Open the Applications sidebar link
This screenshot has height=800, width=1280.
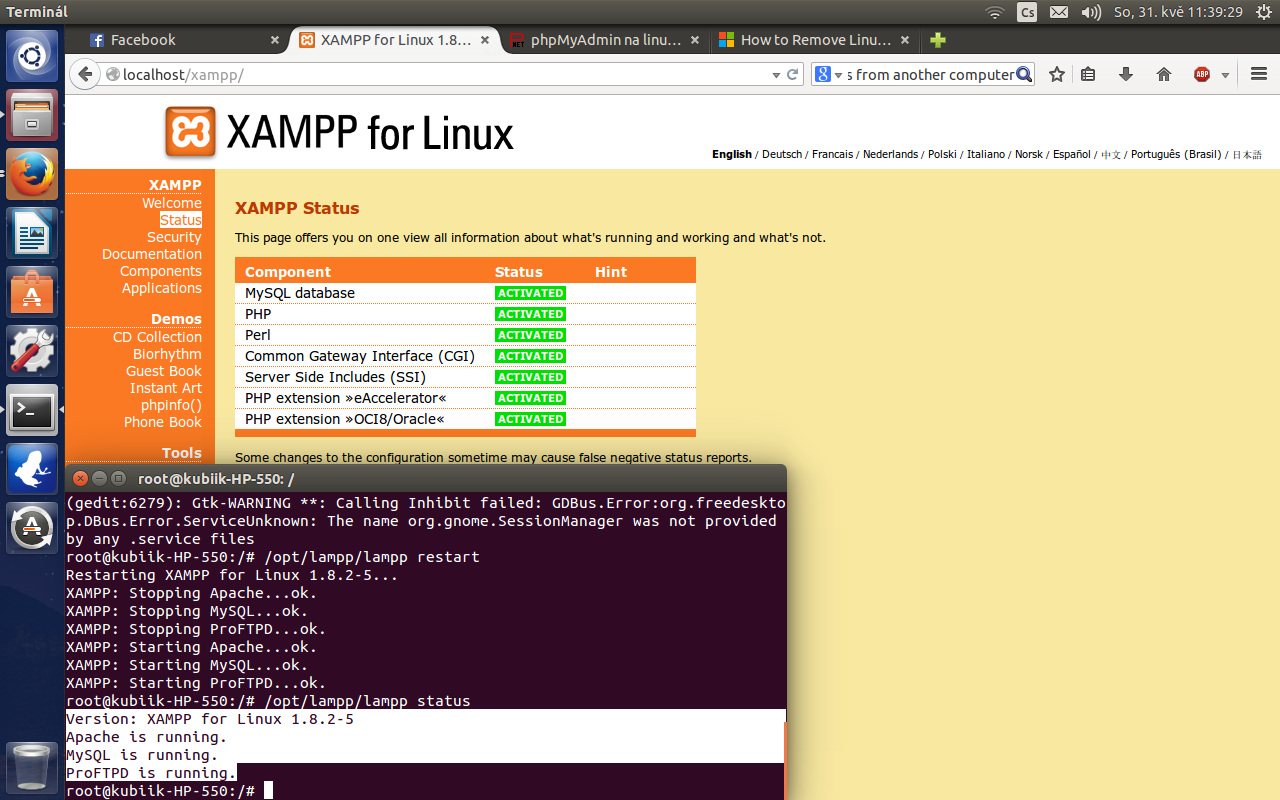[162, 288]
